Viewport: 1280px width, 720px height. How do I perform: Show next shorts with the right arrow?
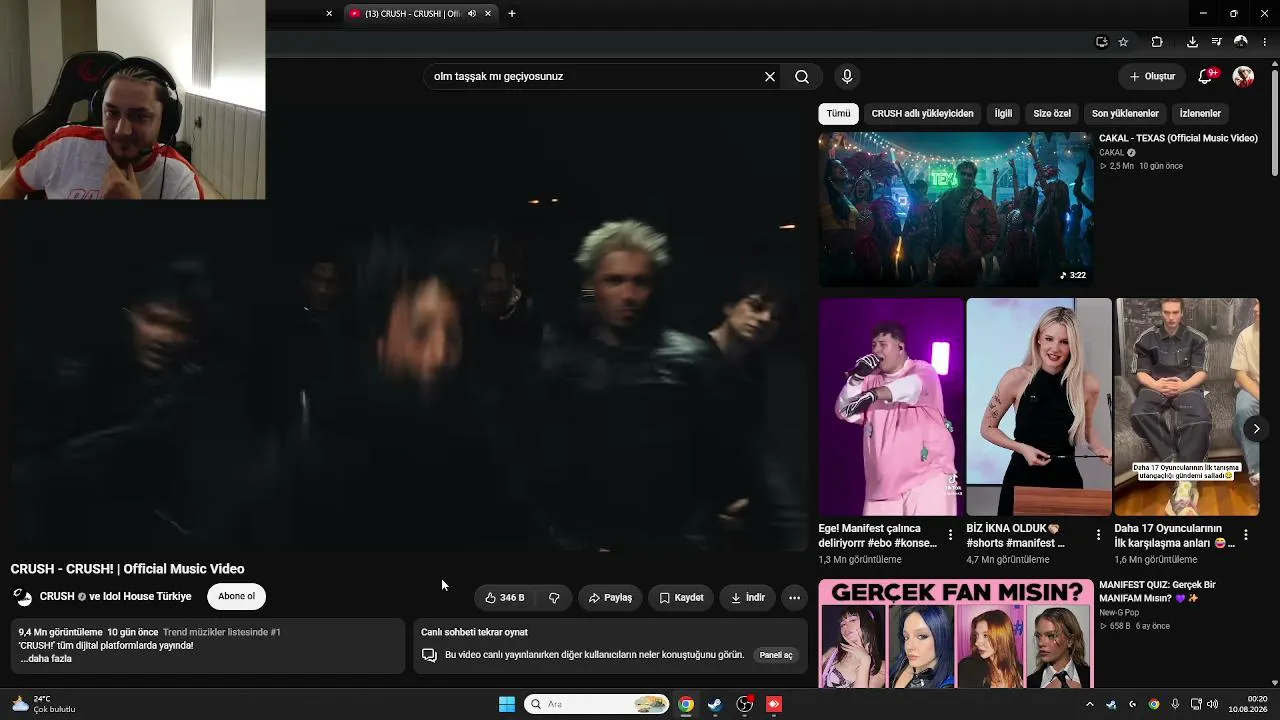click(1256, 429)
